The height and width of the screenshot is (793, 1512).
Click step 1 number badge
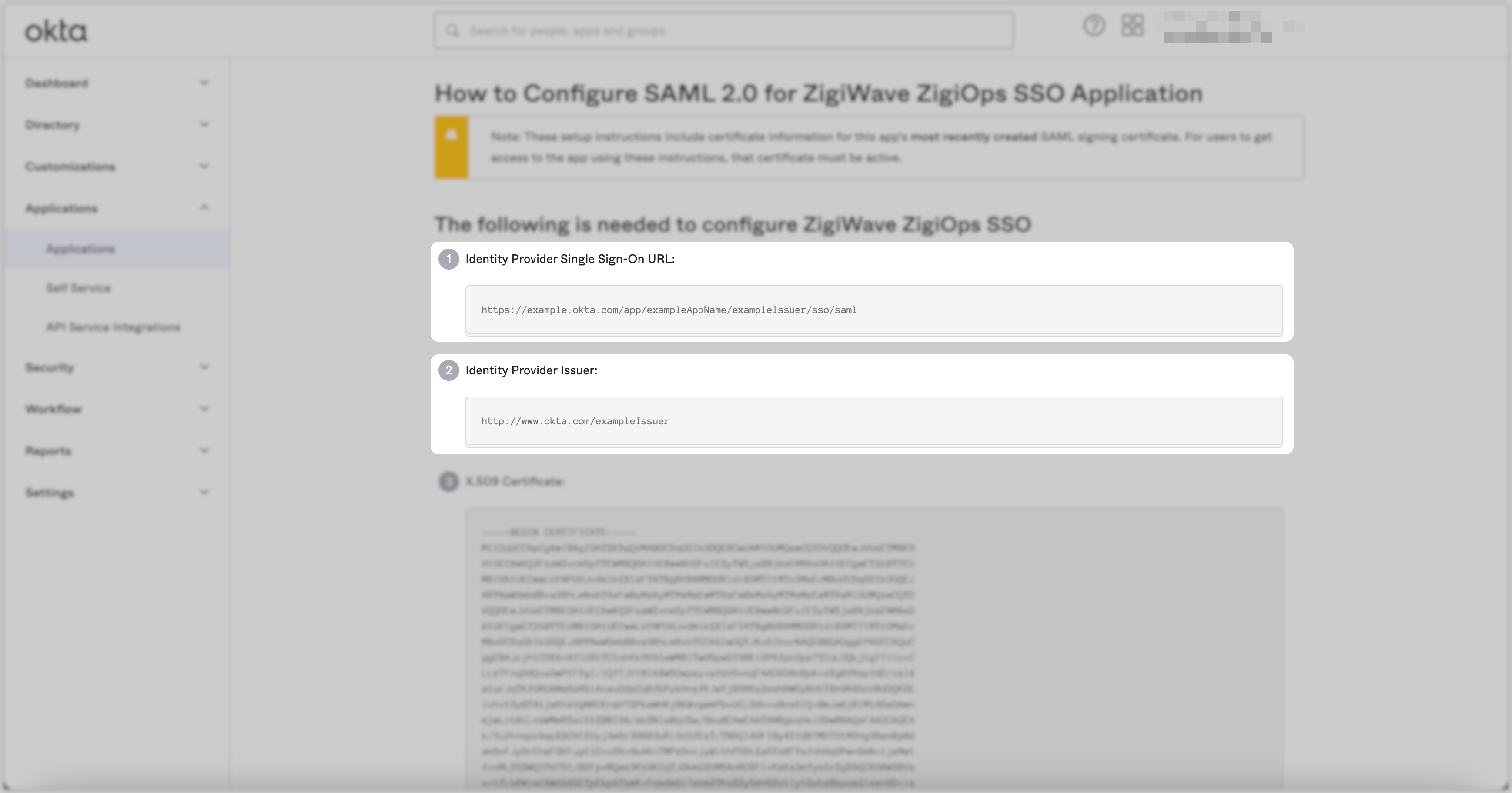(x=448, y=259)
